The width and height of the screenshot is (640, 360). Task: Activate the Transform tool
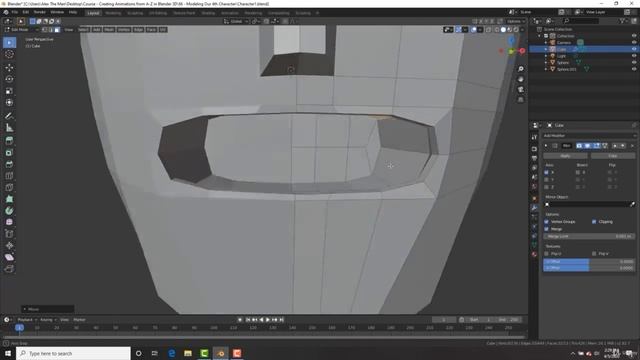point(9,102)
